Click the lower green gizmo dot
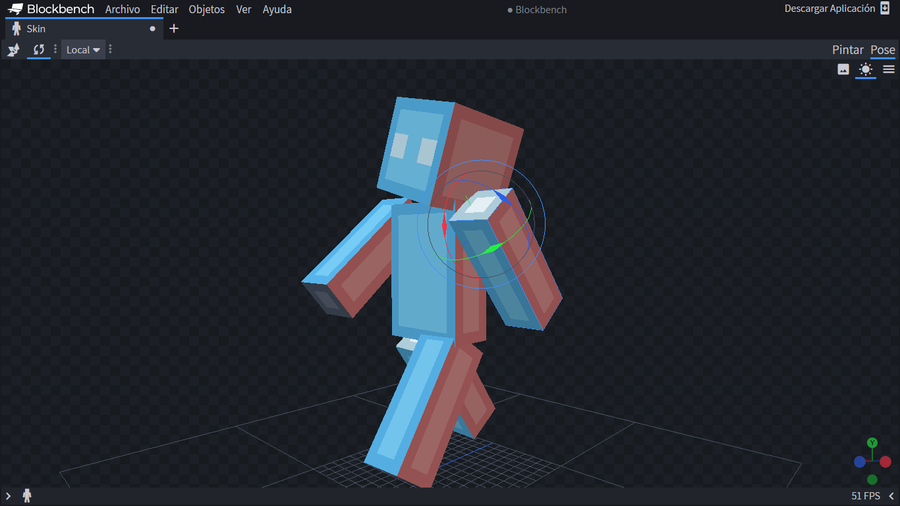 872,480
